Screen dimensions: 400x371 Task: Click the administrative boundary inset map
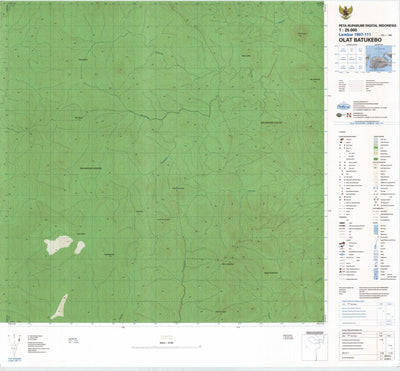click(x=315, y=347)
